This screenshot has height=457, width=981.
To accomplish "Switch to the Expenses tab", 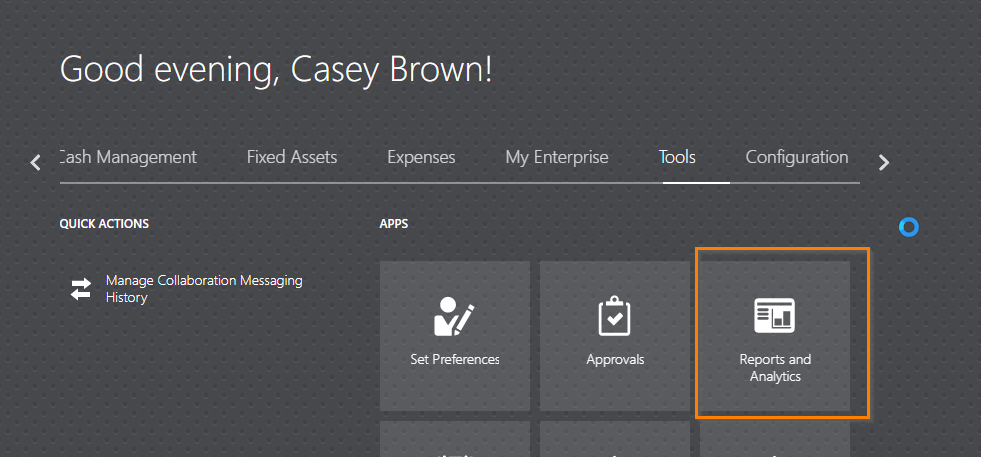I will click(421, 157).
